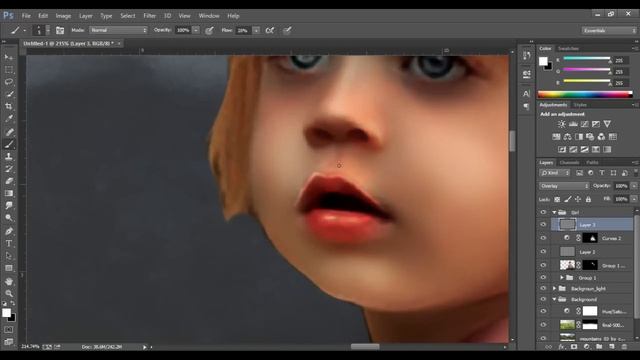Screen dimensions: 640x360
Task: Open the Window menu
Action: (x=209, y=16)
